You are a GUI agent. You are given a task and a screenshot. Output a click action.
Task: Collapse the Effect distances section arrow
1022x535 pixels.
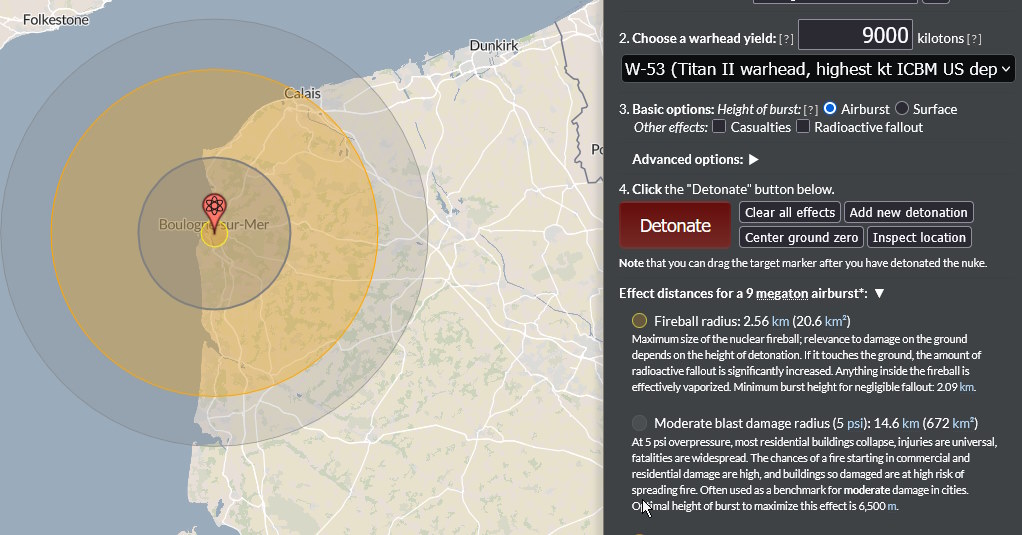(x=879, y=294)
